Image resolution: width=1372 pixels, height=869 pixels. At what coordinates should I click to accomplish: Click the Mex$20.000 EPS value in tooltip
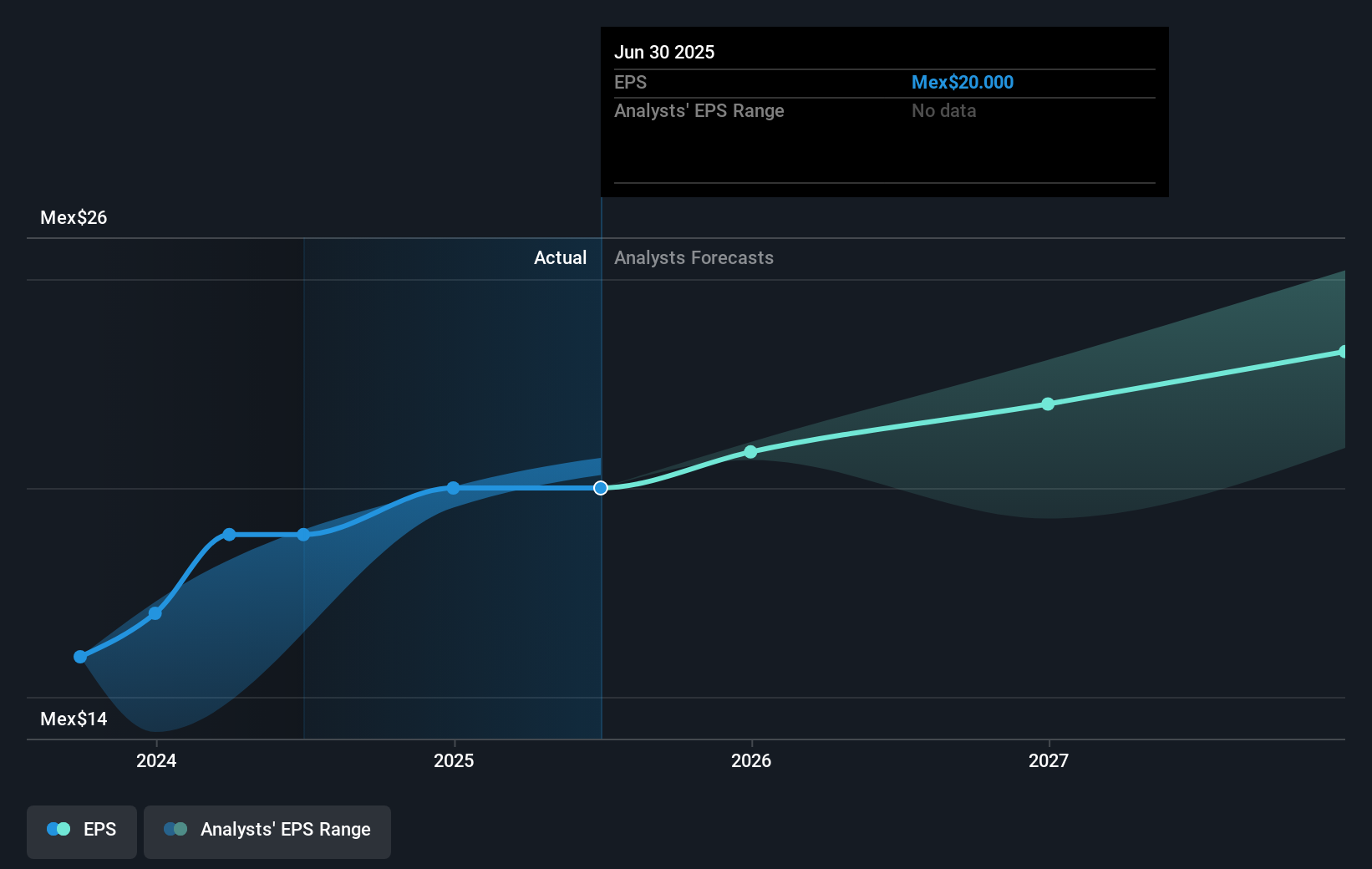point(963,82)
